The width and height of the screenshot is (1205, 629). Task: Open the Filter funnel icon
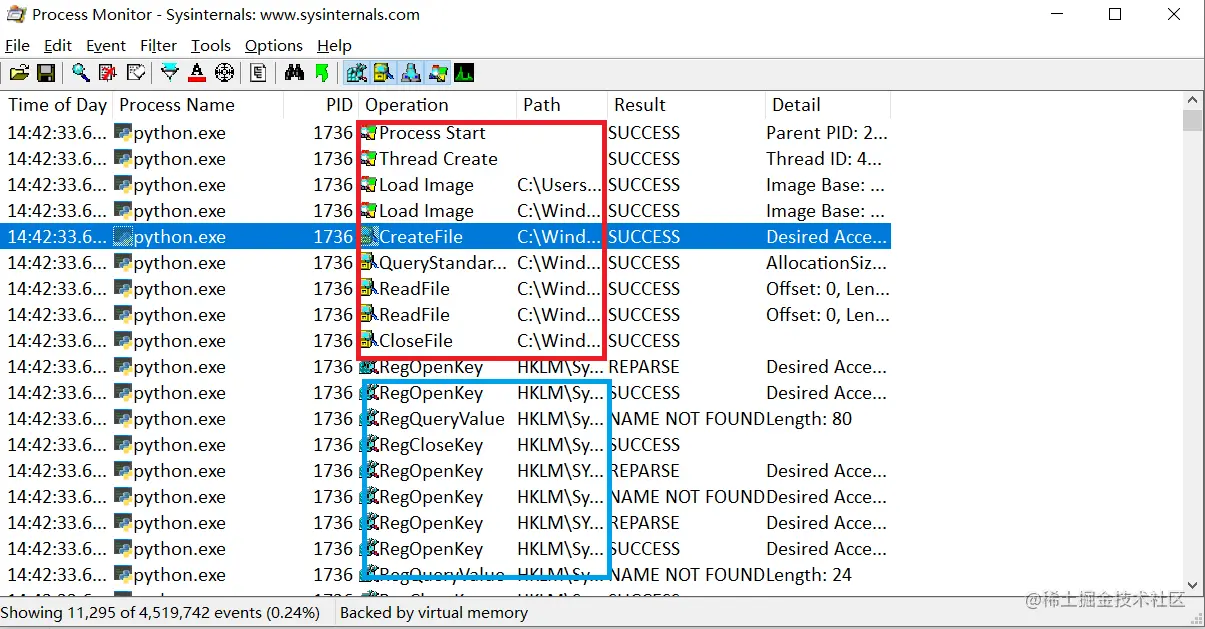pyautogui.click(x=170, y=73)
